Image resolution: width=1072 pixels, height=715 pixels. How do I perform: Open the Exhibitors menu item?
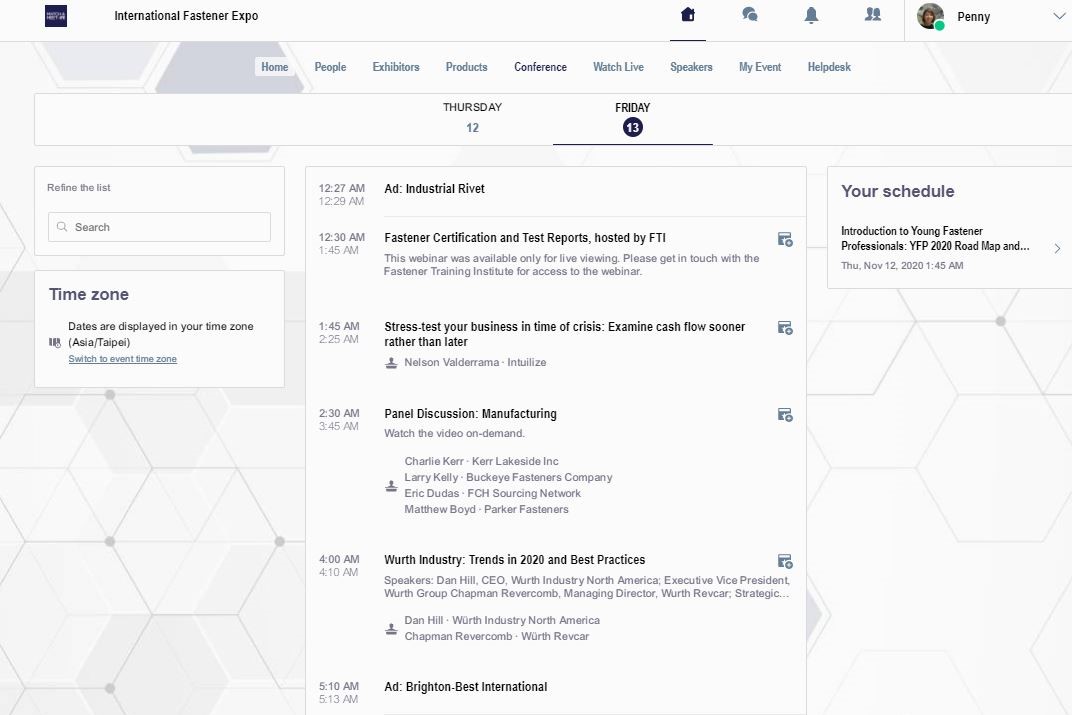pos(396,67)
